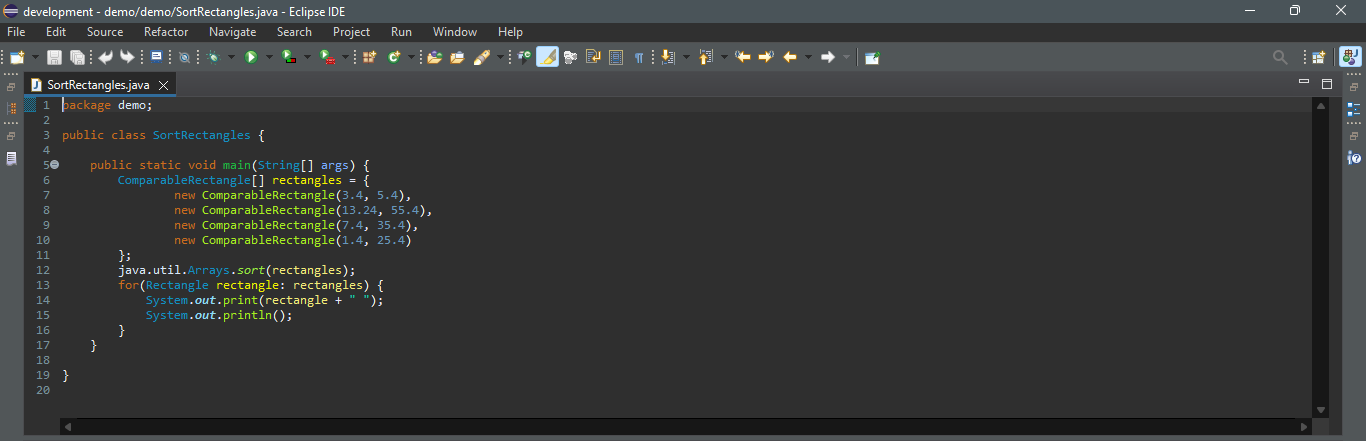The image size is (1366, 441).
Task: Click 'public class SortRectangles {' line
Action: 163,135
